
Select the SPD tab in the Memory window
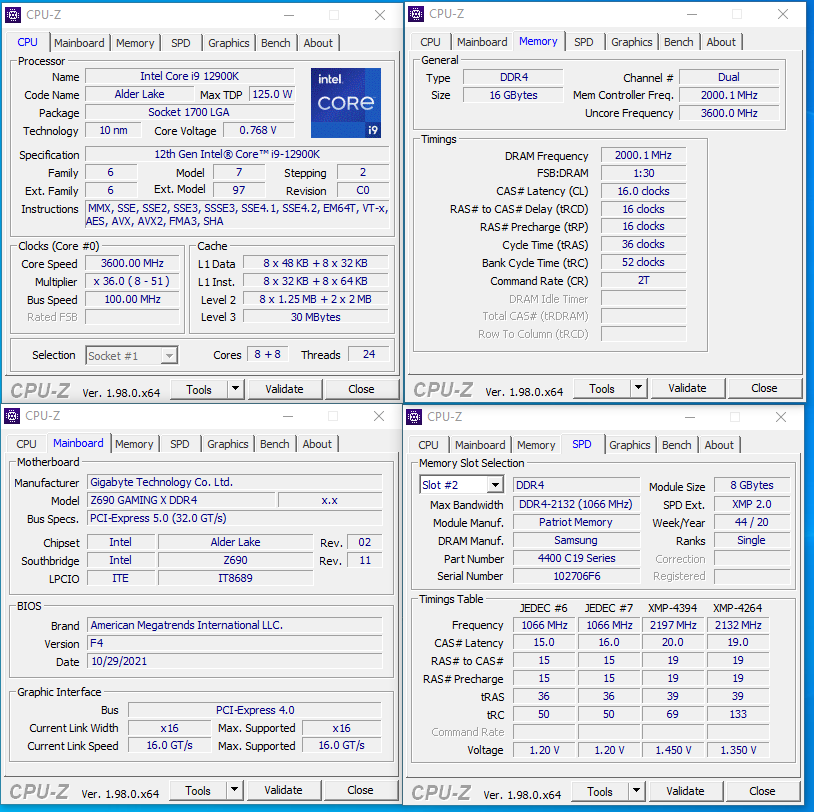click(584, 42)
